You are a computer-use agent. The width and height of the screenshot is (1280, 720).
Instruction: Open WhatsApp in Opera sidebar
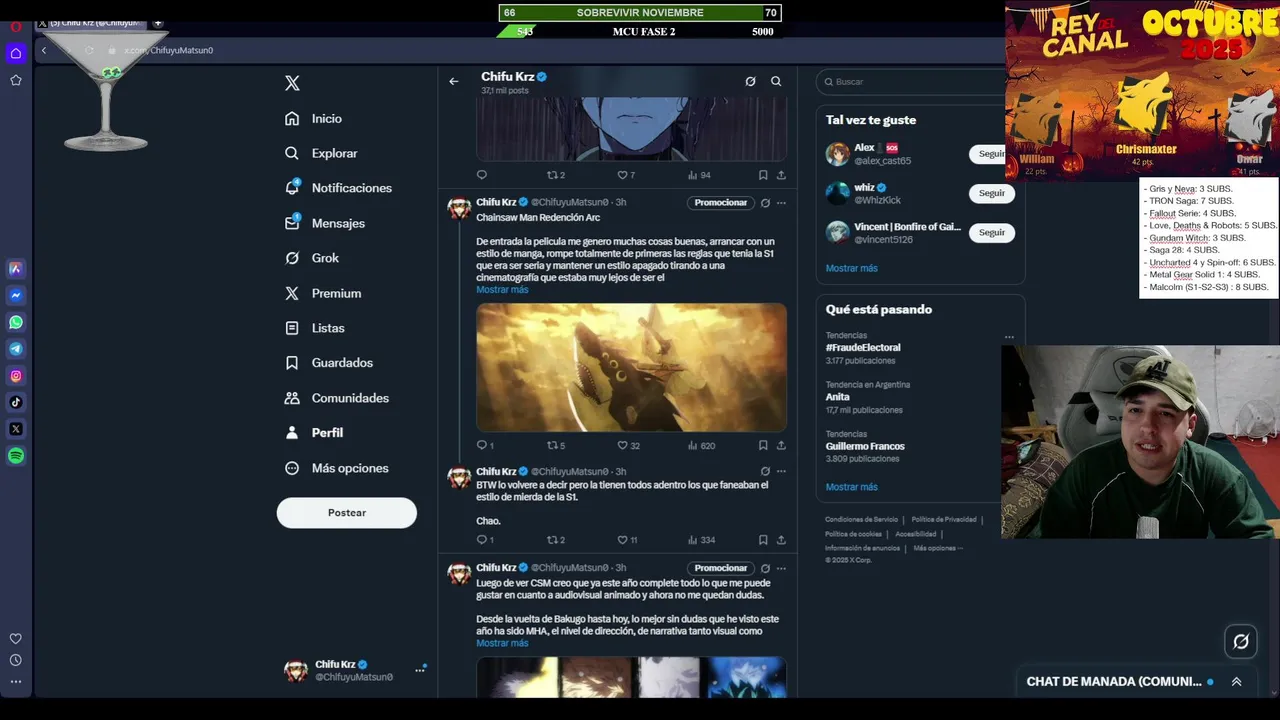click(16, 322)
